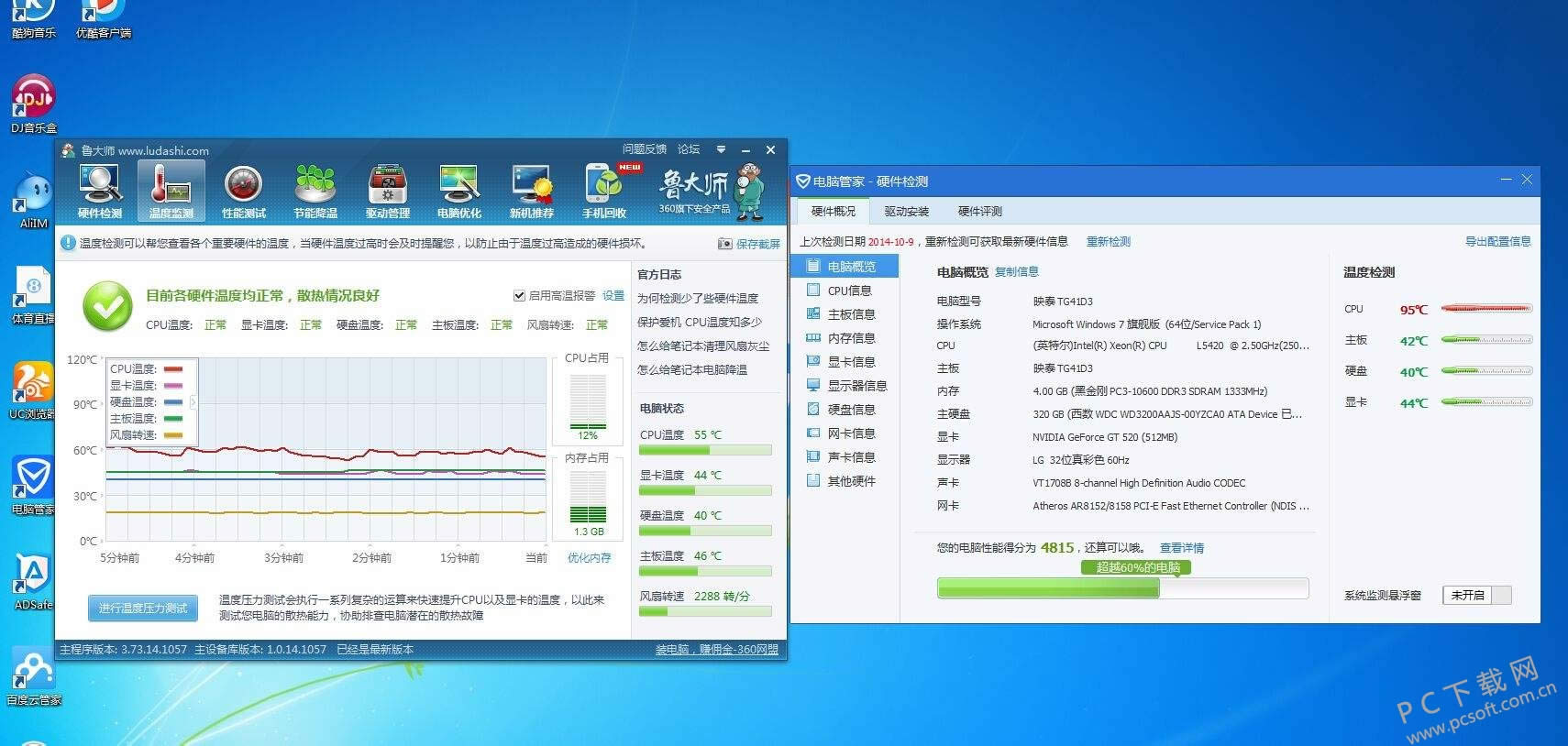The image size is (1568, 746).
Task: Click the 优化内存 link
Action: pyautogui.click(x=589, y=557)
